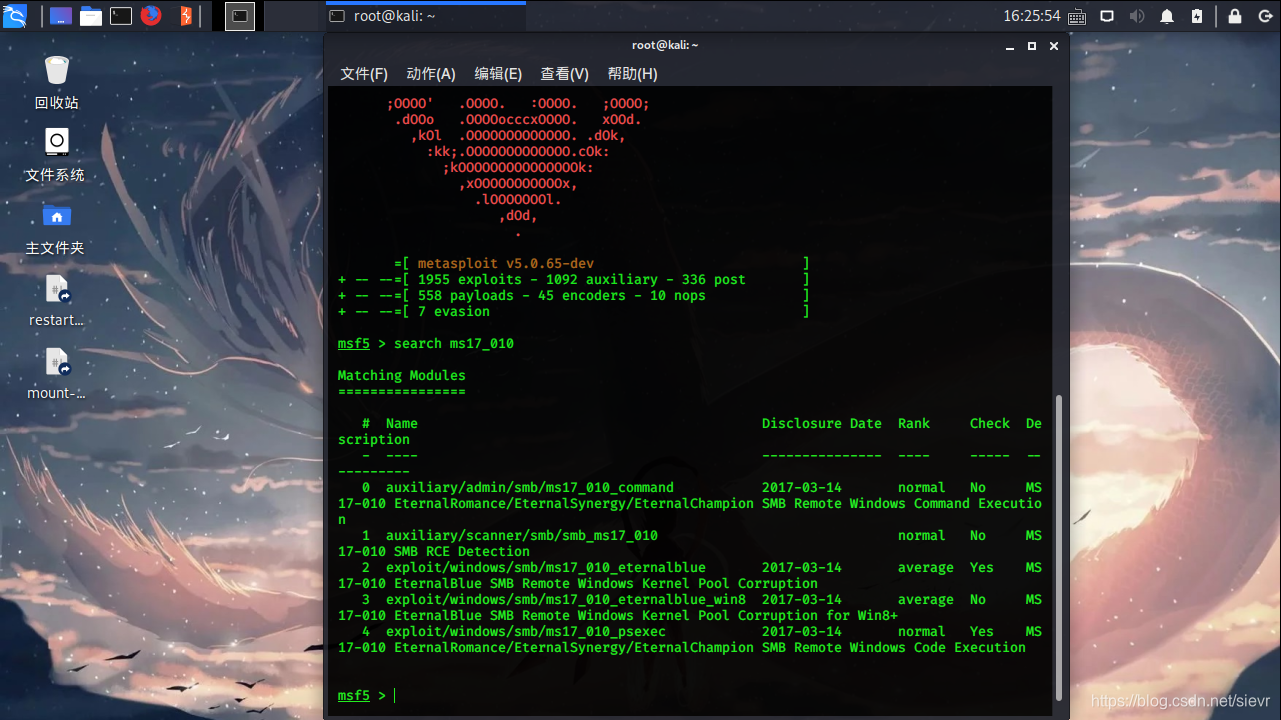The image size is (1281, 720).
Task: Open the keyboard input method tray icon
Action: 1077,16
